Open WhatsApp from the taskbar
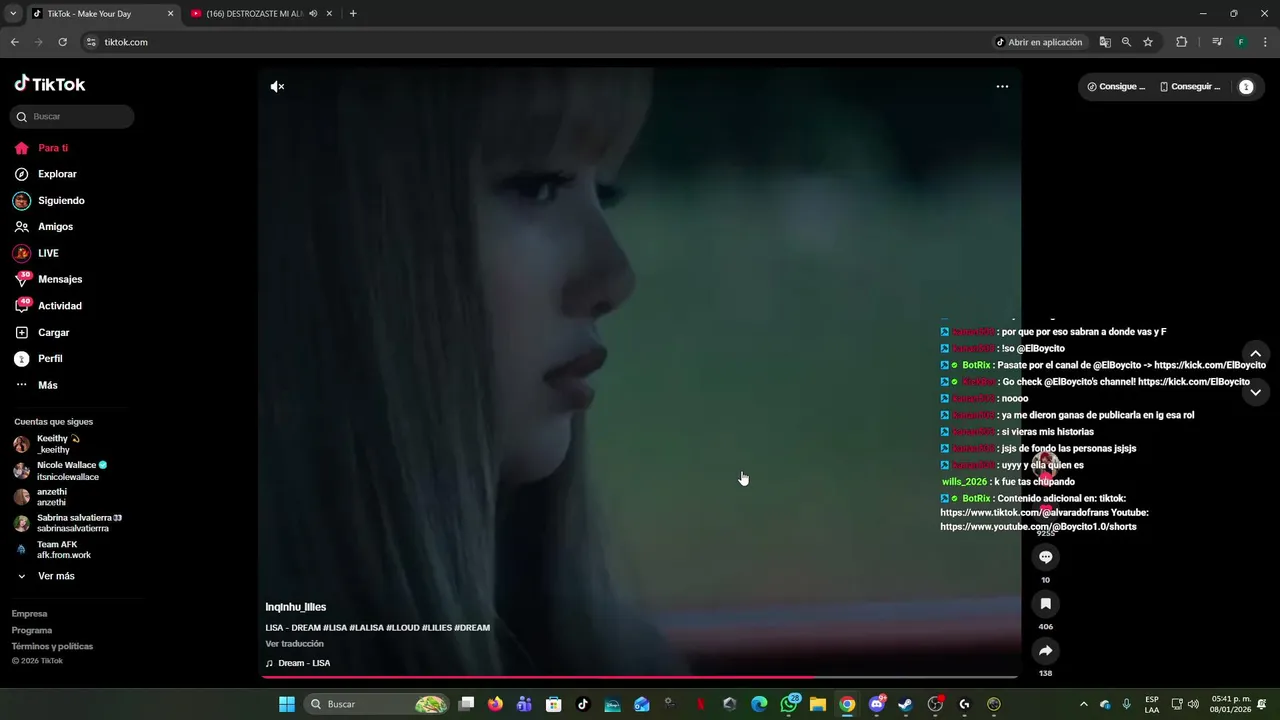The height and width of the screenshot is (720, 1280). [789, 704]
